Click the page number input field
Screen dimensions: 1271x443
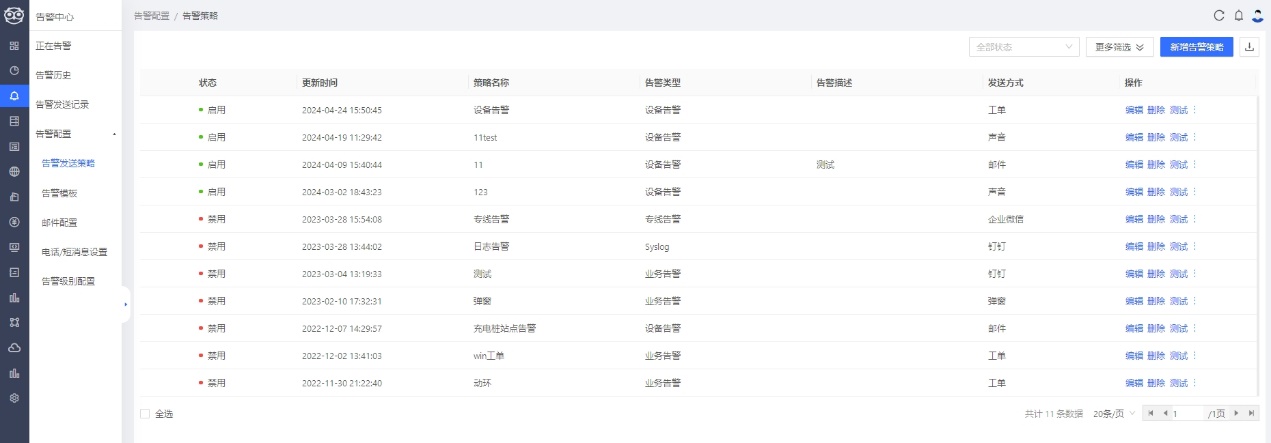1187,413
